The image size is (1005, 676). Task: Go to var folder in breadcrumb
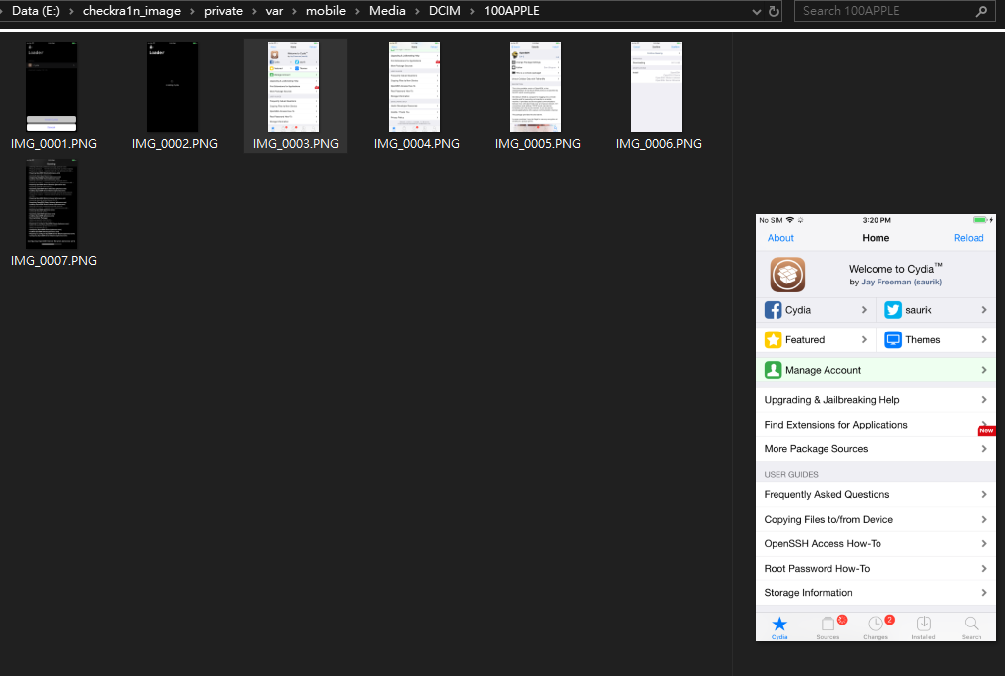coord(274,11)
